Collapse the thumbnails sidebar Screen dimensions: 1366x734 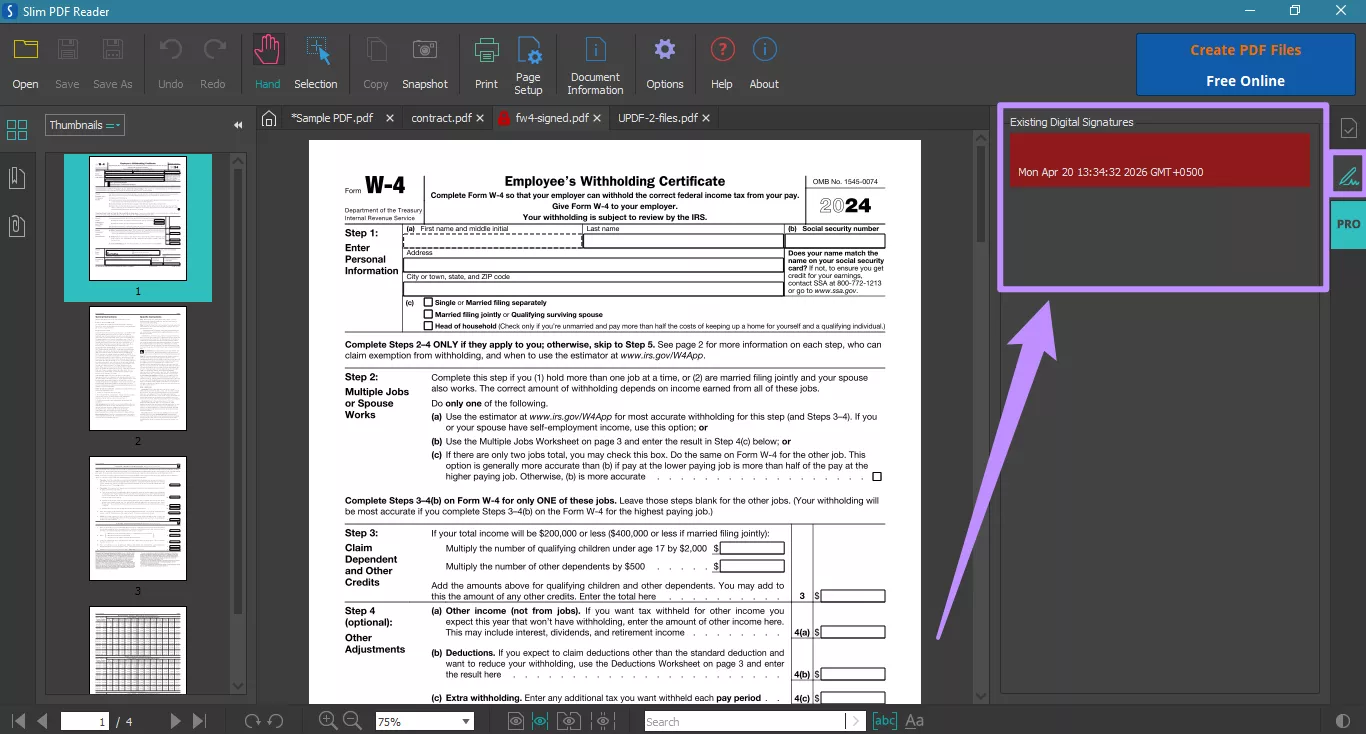[x=238, y=124]
